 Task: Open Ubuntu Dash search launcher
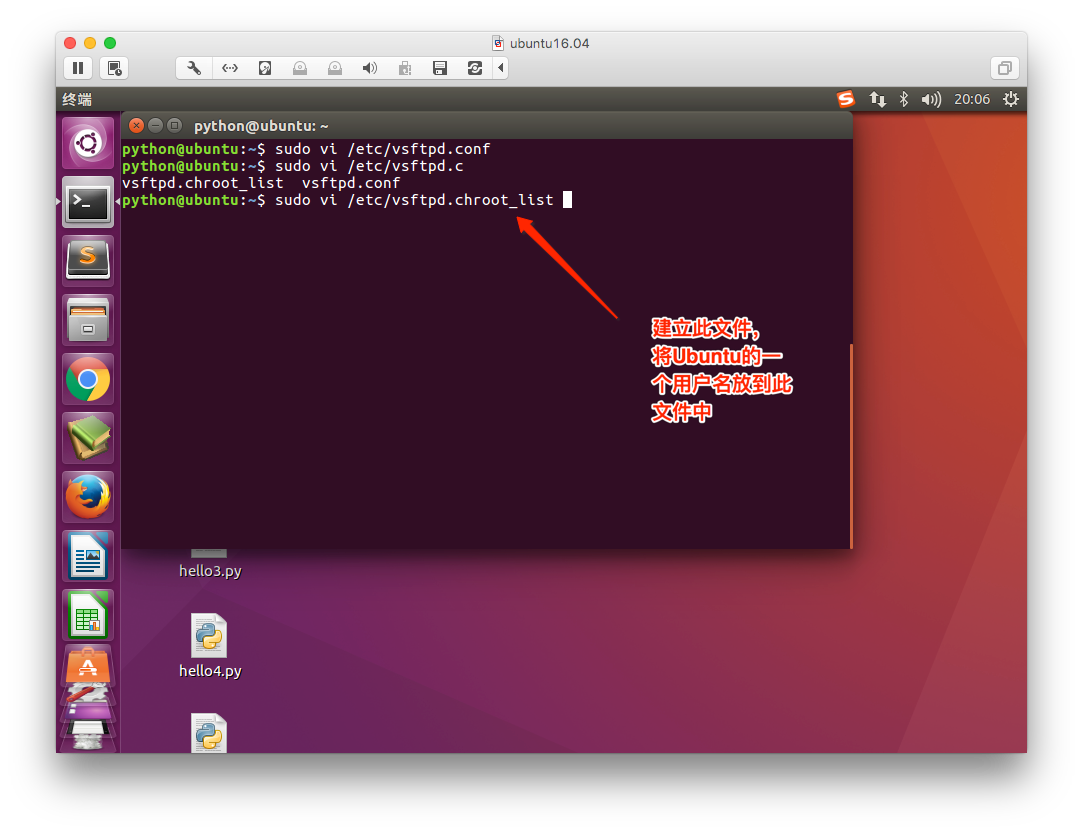click(x=88, y=143)
